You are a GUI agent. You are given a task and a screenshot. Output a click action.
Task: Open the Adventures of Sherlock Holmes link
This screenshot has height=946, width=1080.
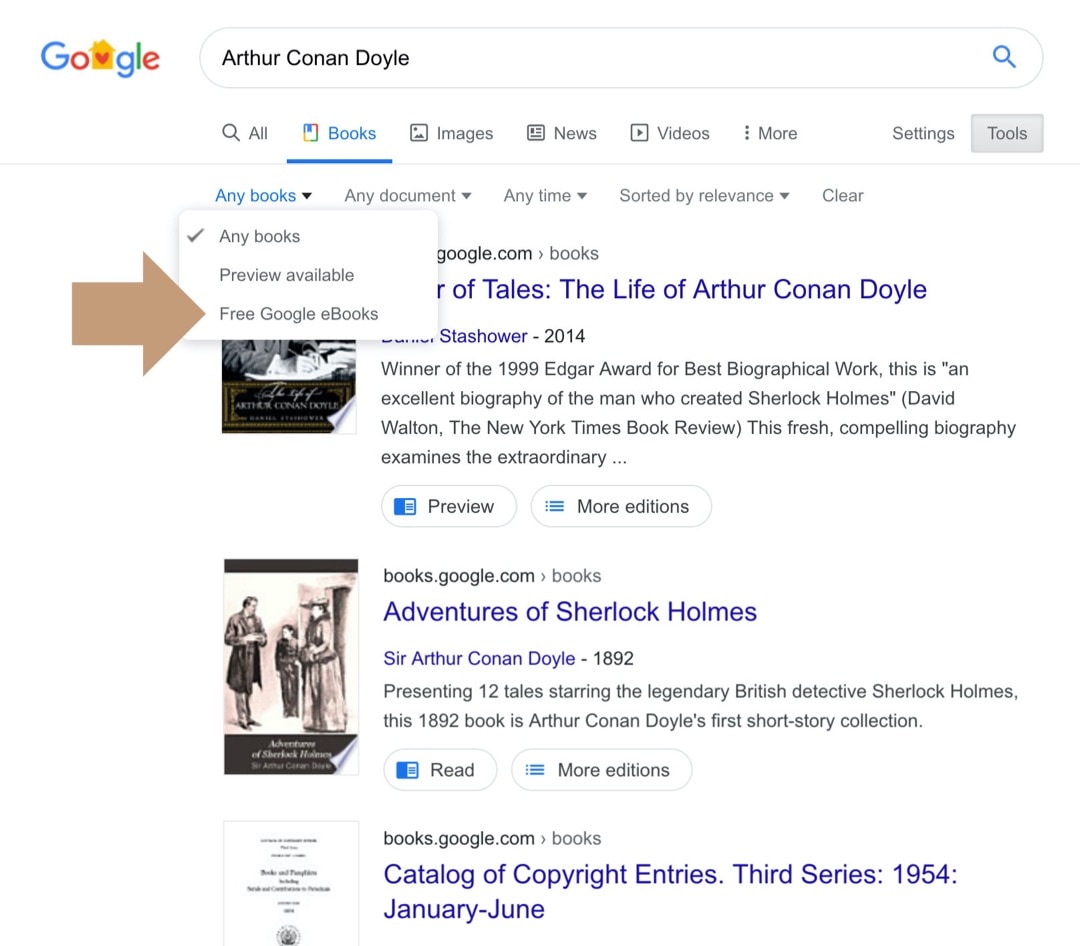coord(569,611)
